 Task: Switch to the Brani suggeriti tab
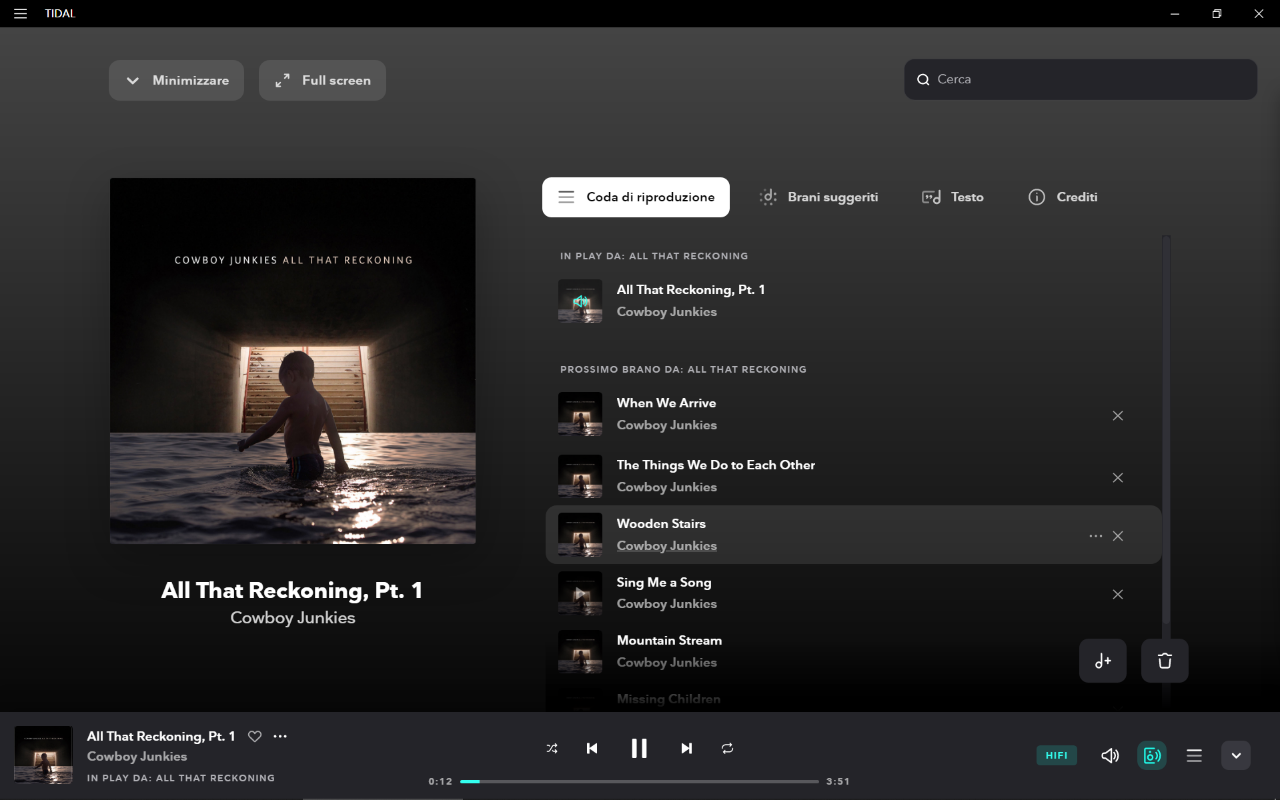[x=819, y=197]
